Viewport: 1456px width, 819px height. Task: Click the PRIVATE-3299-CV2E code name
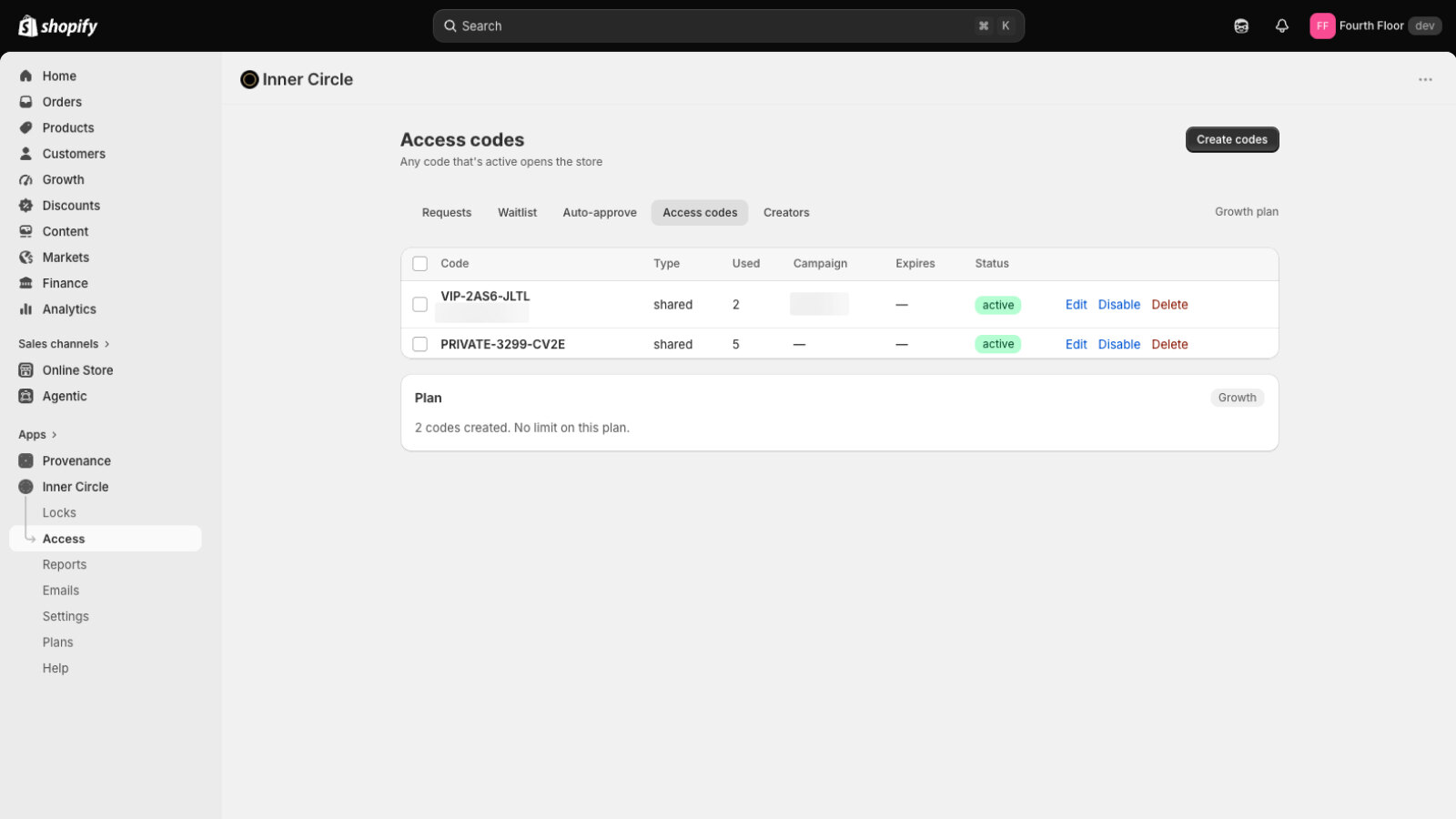pos(502,345)
